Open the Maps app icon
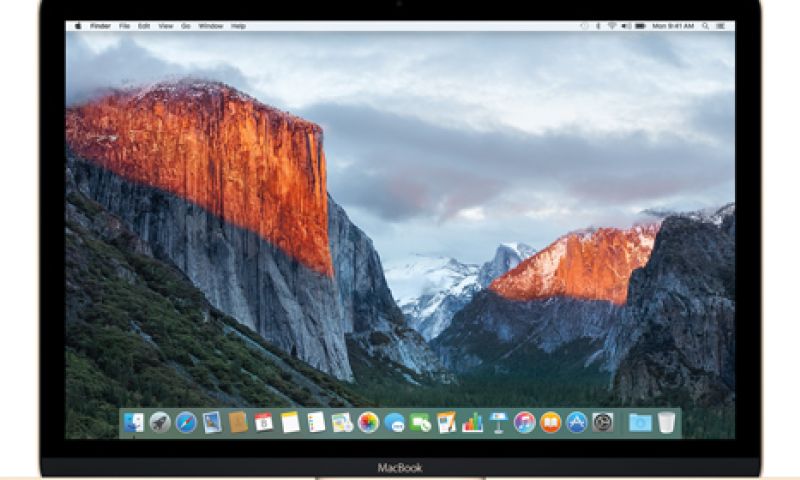 click(342, 422)
